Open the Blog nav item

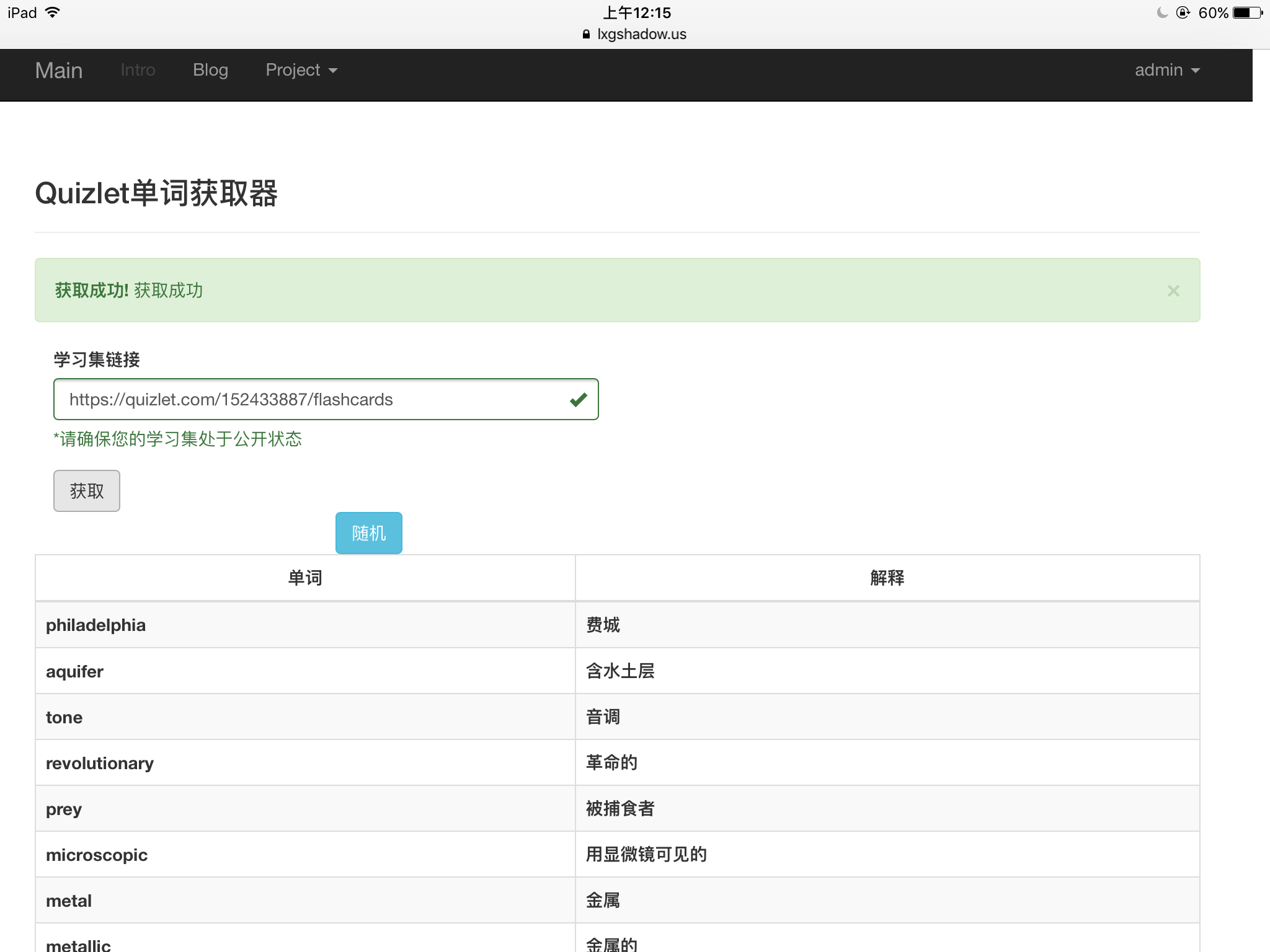coord(210,70)
